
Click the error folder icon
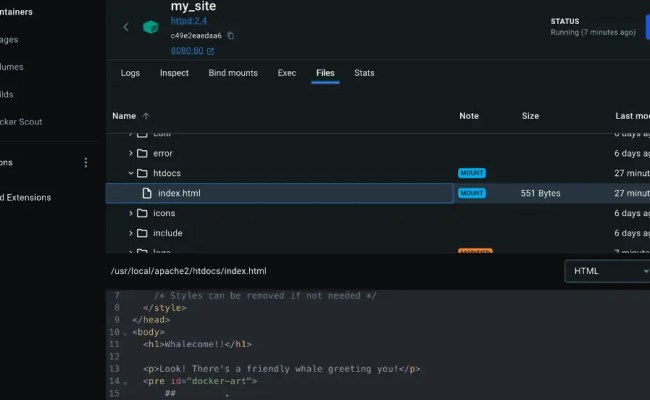pyautogui.click(x=142, y=153)
